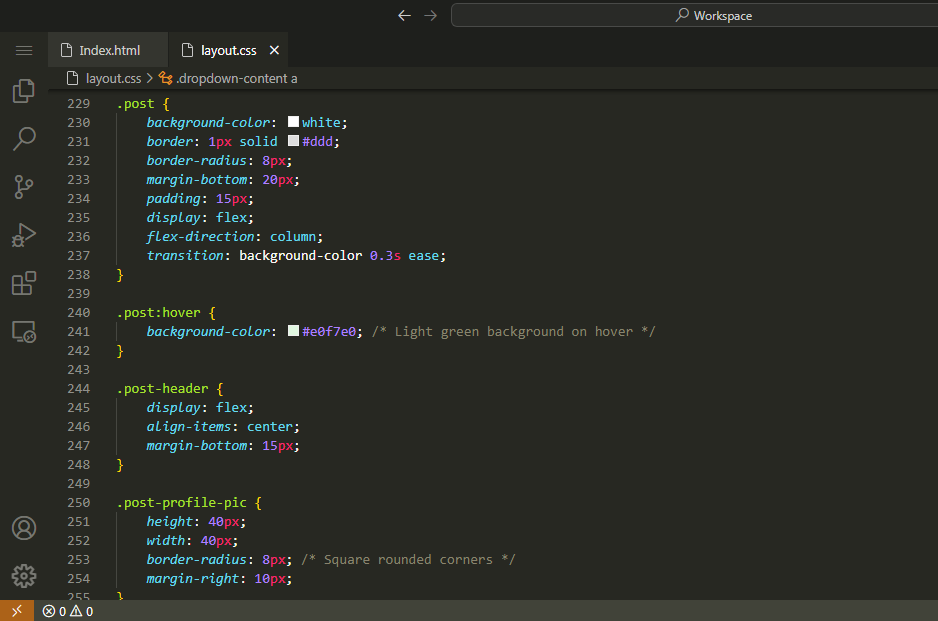The height and width of the screenshot is (621, 938).
Task: Click the #e0f7e0 color swatch
Action: tap(294, 331)
